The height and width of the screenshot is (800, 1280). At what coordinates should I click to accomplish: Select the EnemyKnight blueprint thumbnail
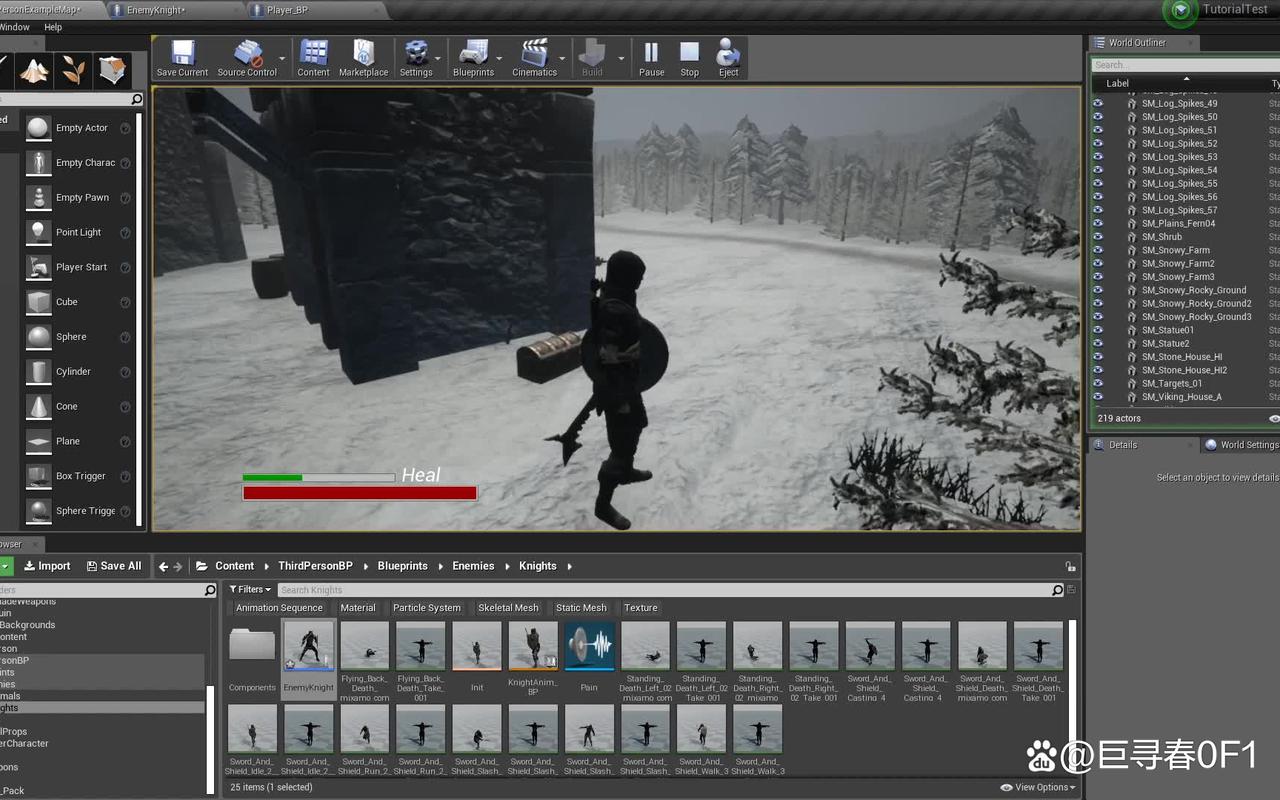click(308, 646)
